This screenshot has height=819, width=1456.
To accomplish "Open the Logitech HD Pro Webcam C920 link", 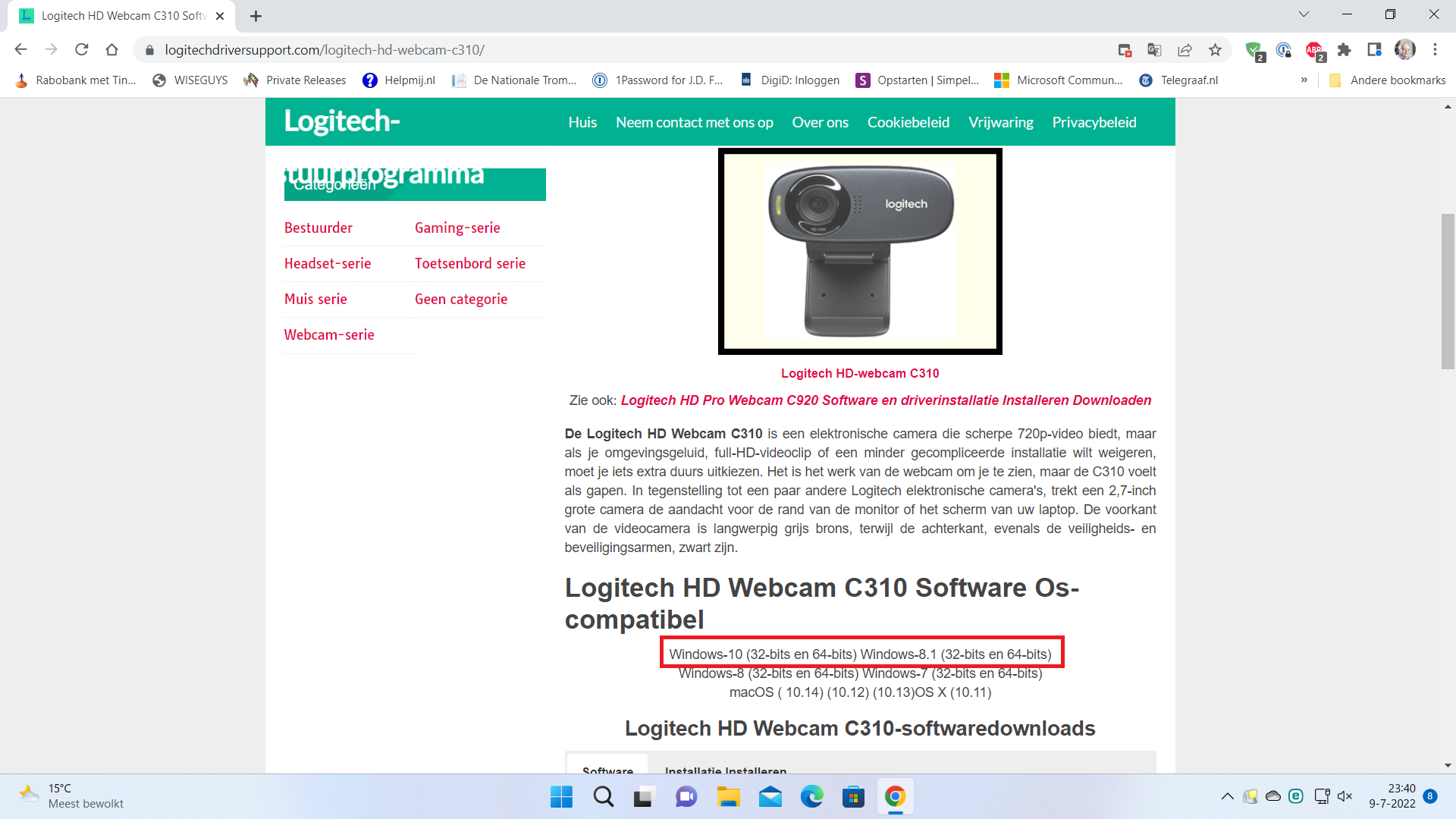I will (886, 400).
